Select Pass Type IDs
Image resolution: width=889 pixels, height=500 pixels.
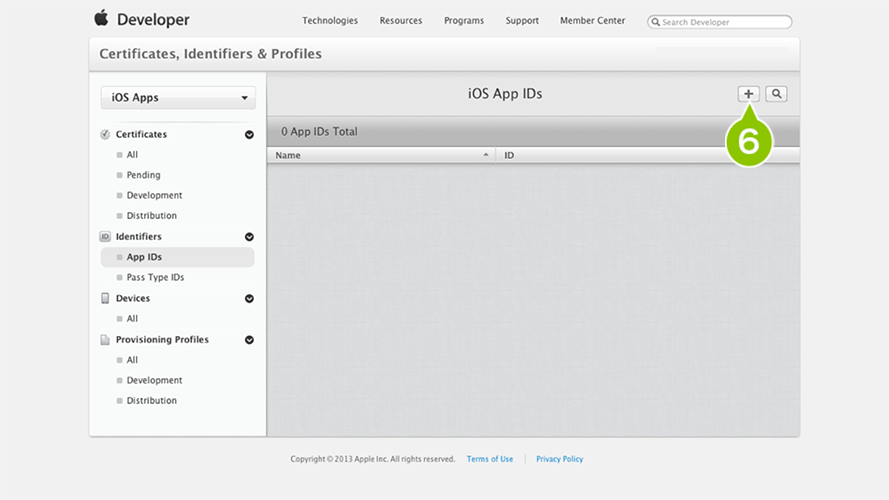[155, 277]
